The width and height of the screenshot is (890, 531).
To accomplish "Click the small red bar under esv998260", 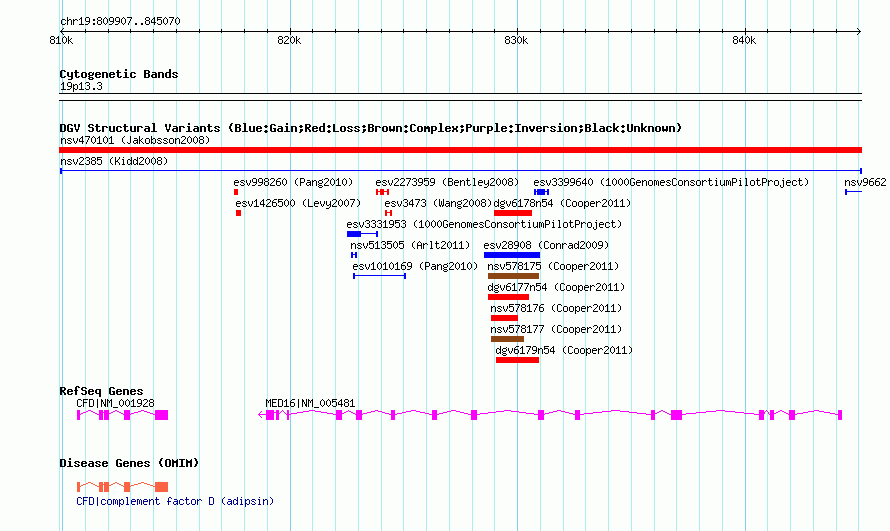I will tap(236, 192).
